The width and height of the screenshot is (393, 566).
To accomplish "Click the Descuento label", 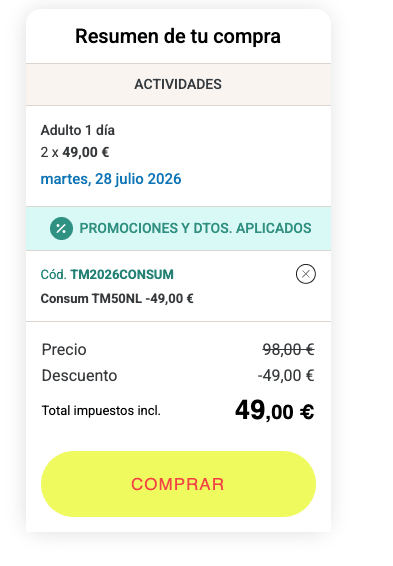I will [x=79, y=375].
